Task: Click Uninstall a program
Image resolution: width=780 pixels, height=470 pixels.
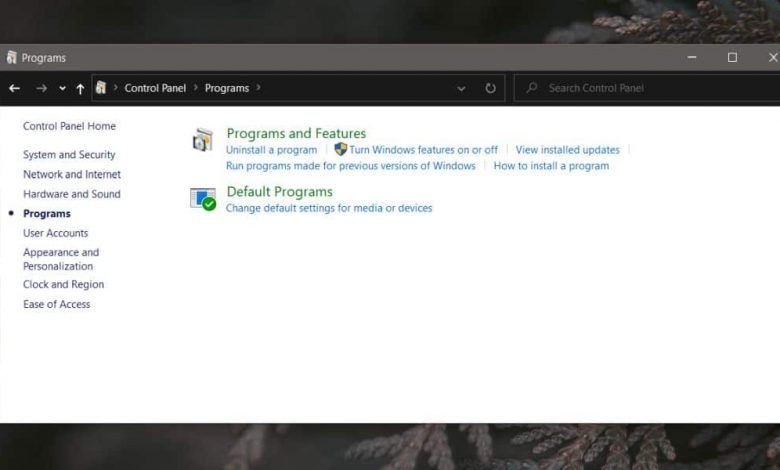Action: tap(271, 150)
